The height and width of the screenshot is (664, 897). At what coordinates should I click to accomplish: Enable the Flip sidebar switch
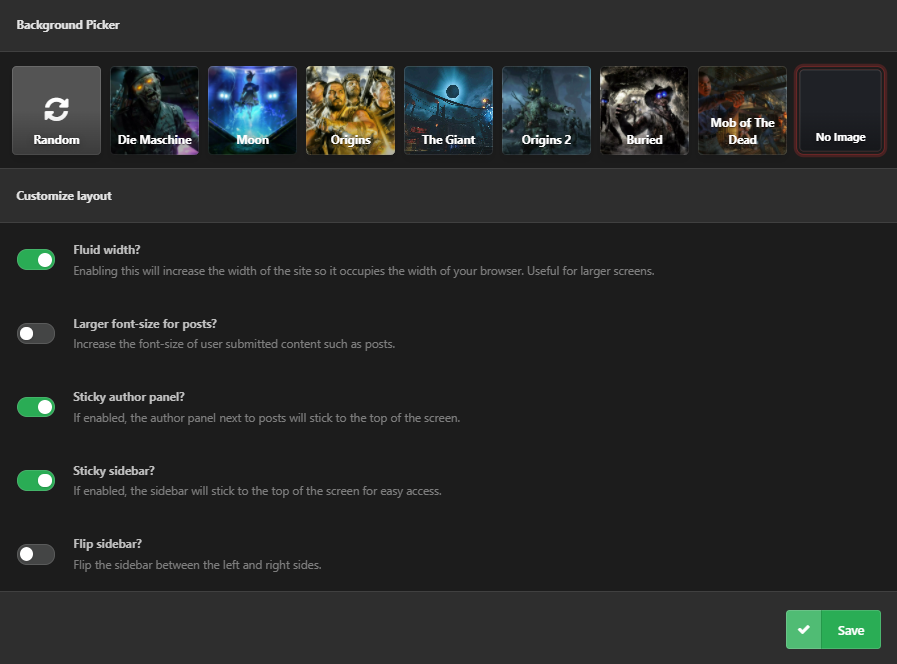[36, 554]
